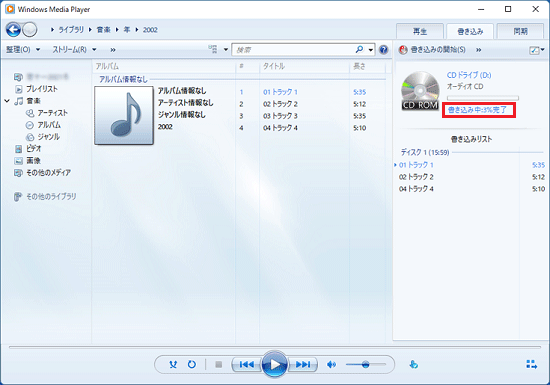Select 04 トラック 4 in burn list
550x385 pixels.
[x=416, y=189]
